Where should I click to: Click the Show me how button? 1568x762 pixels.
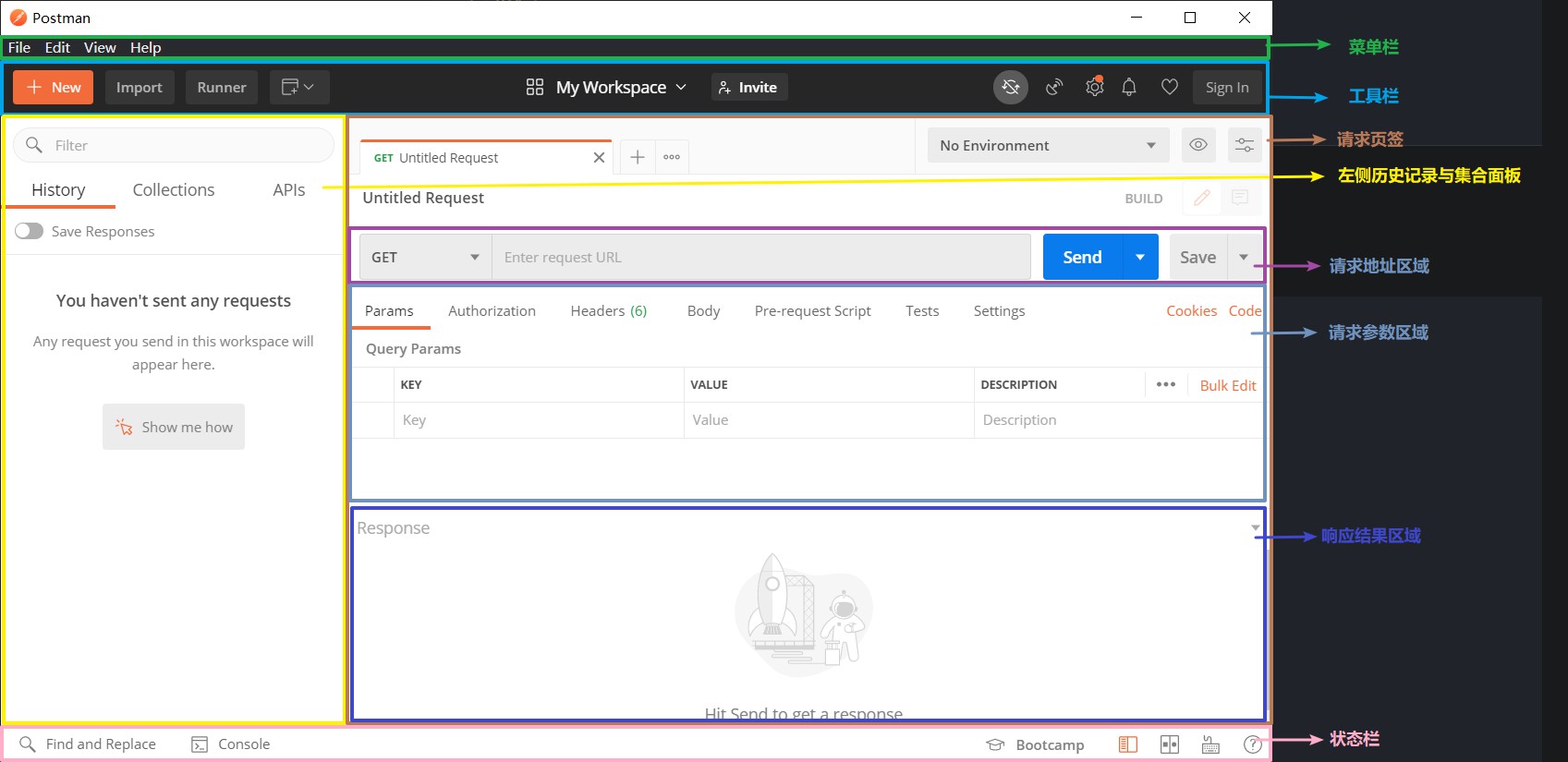[174, 427]
